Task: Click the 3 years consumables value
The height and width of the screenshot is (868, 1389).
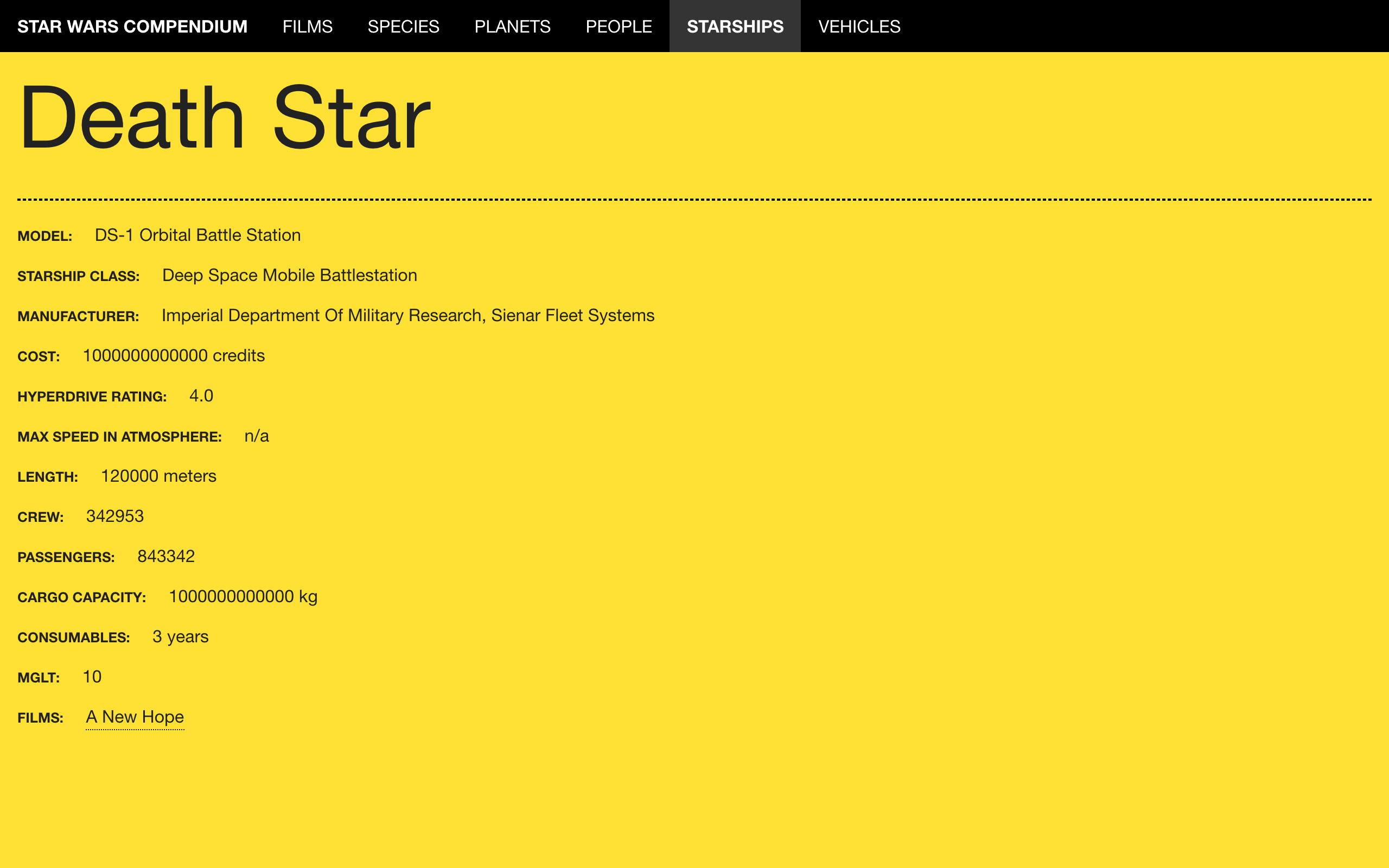Action: click(180, 637)
